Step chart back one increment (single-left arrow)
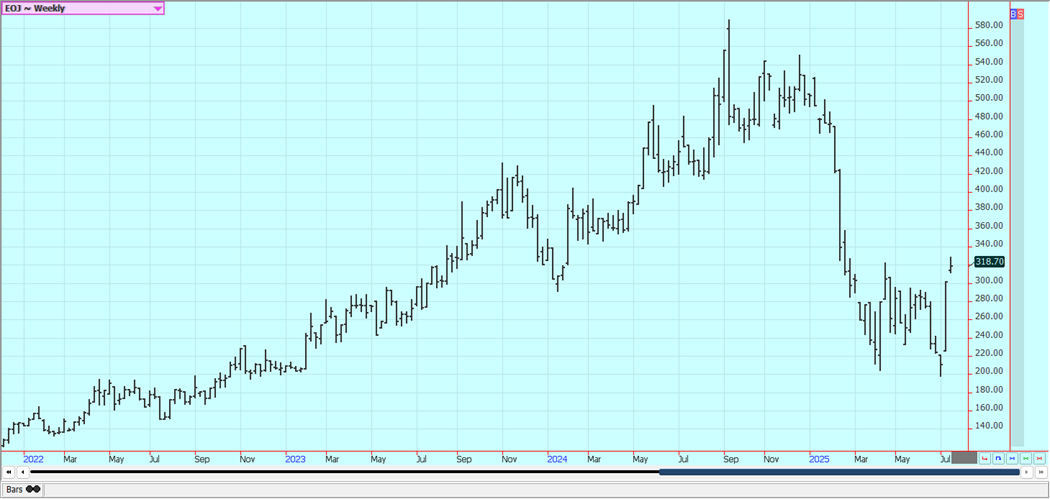Image resolution: width=1050 pixels, height=499 pixels. [x=23, y=472]
